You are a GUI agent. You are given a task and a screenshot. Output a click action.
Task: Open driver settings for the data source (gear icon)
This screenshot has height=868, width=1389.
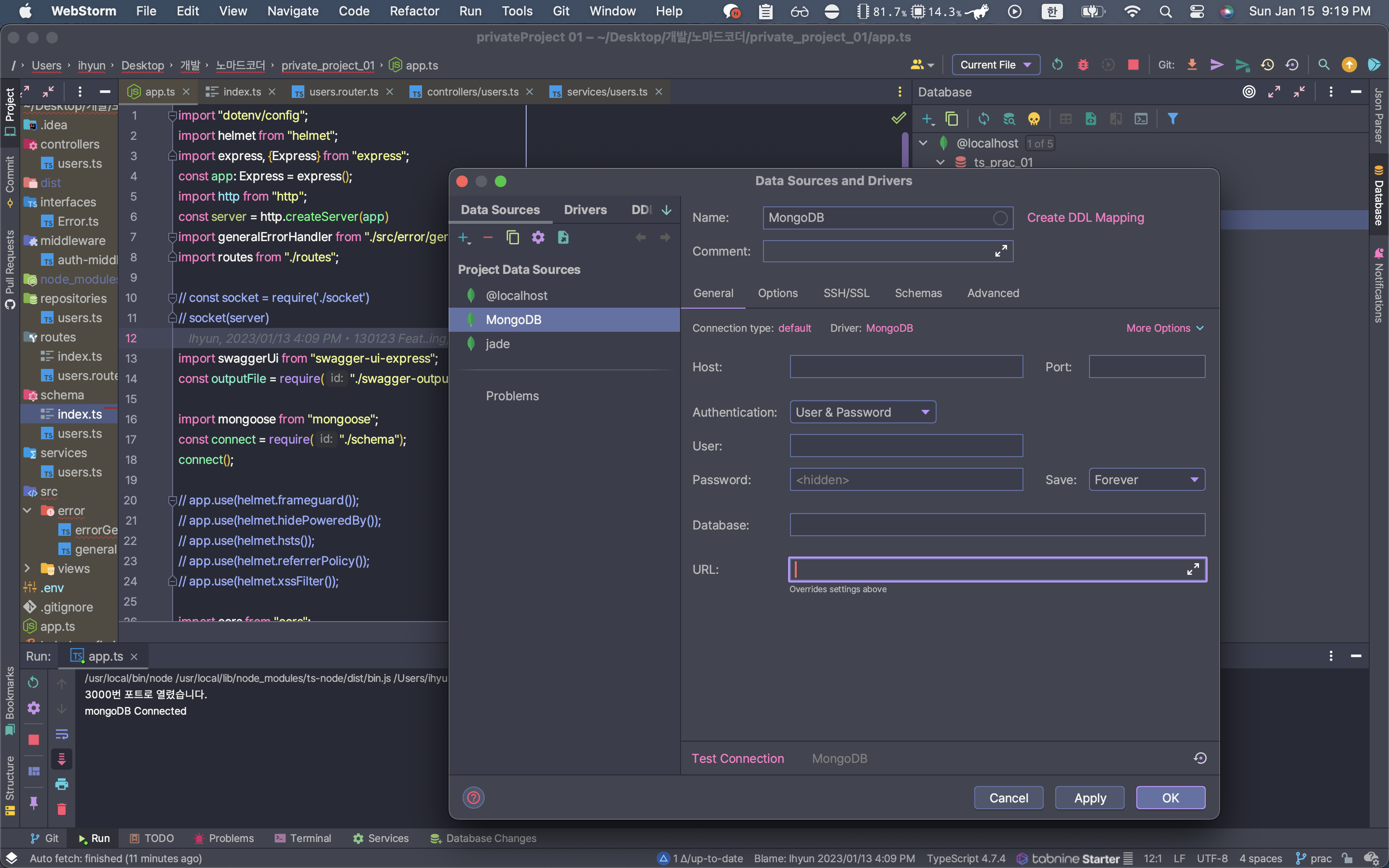[x=538, y=238]
